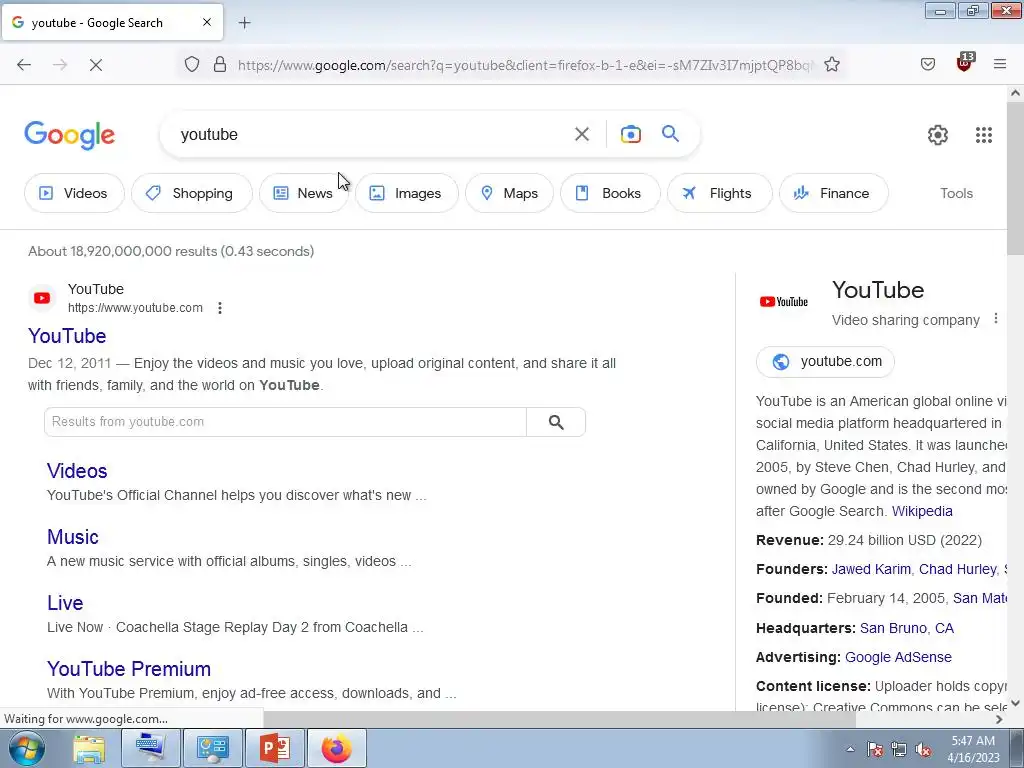Click the Google logo
Screen dimensions: 1024x768
click(x=70, y=135)
